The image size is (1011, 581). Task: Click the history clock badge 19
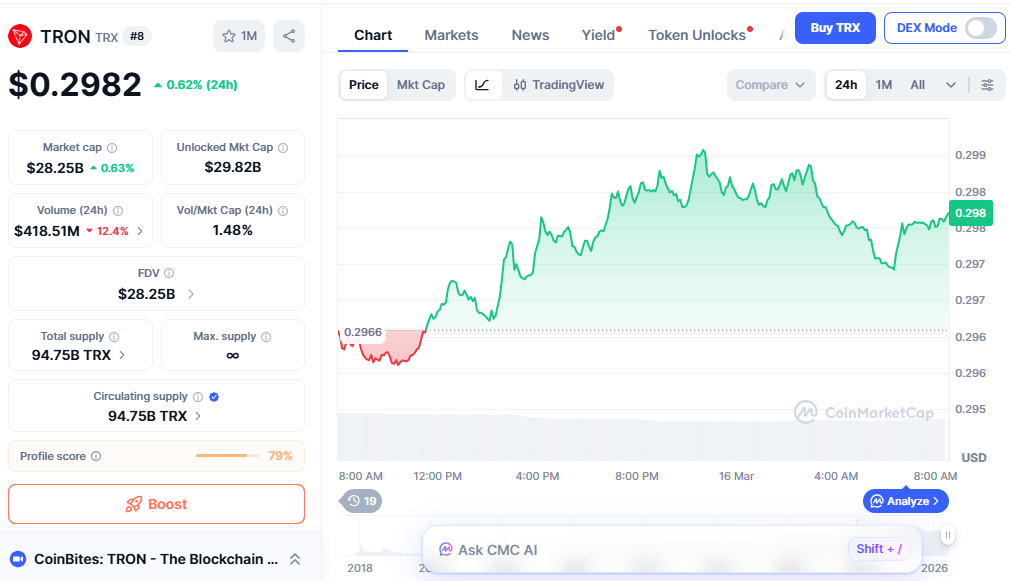click(361, 501)
